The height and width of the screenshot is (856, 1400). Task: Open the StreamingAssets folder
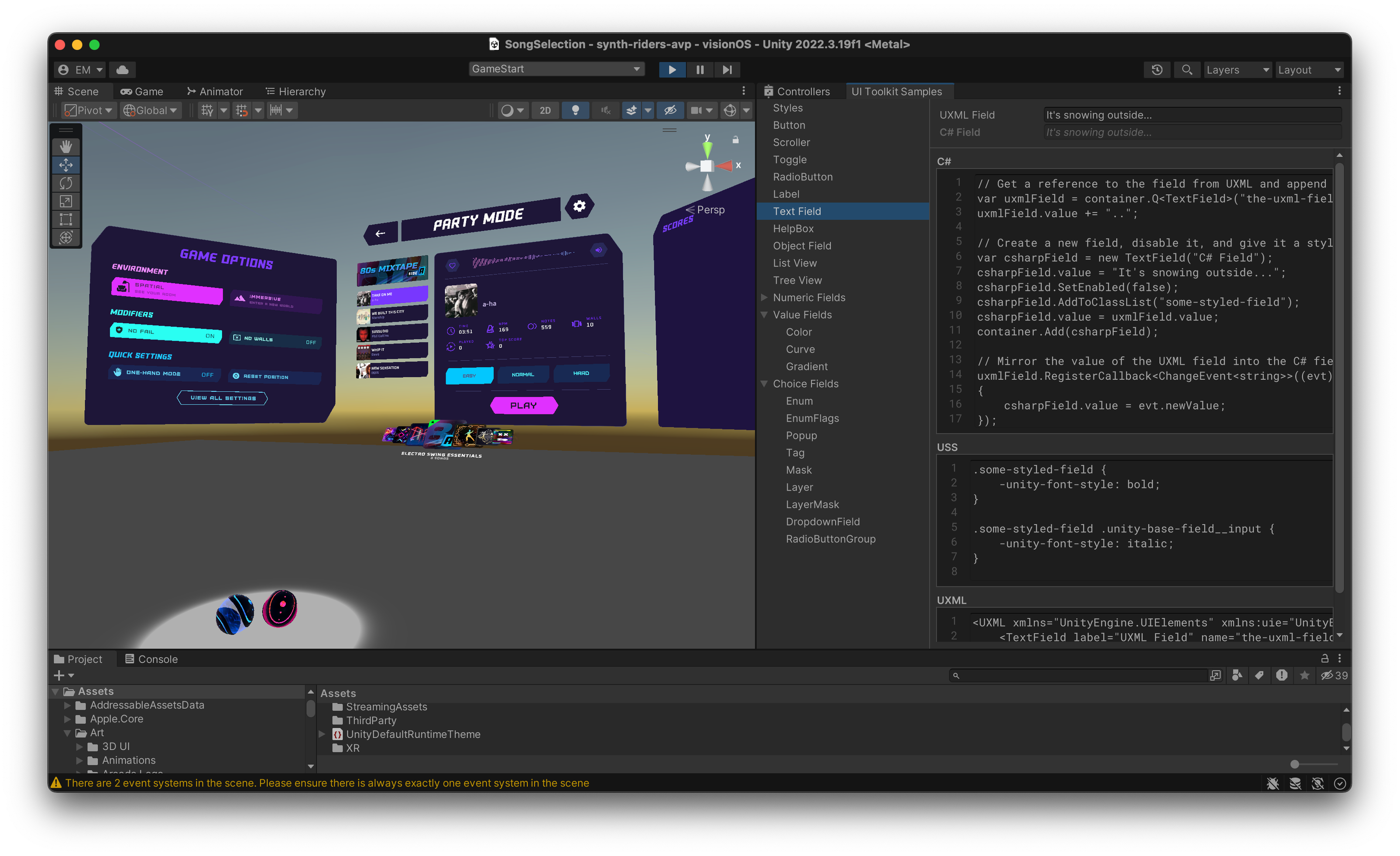coord(386,707)
